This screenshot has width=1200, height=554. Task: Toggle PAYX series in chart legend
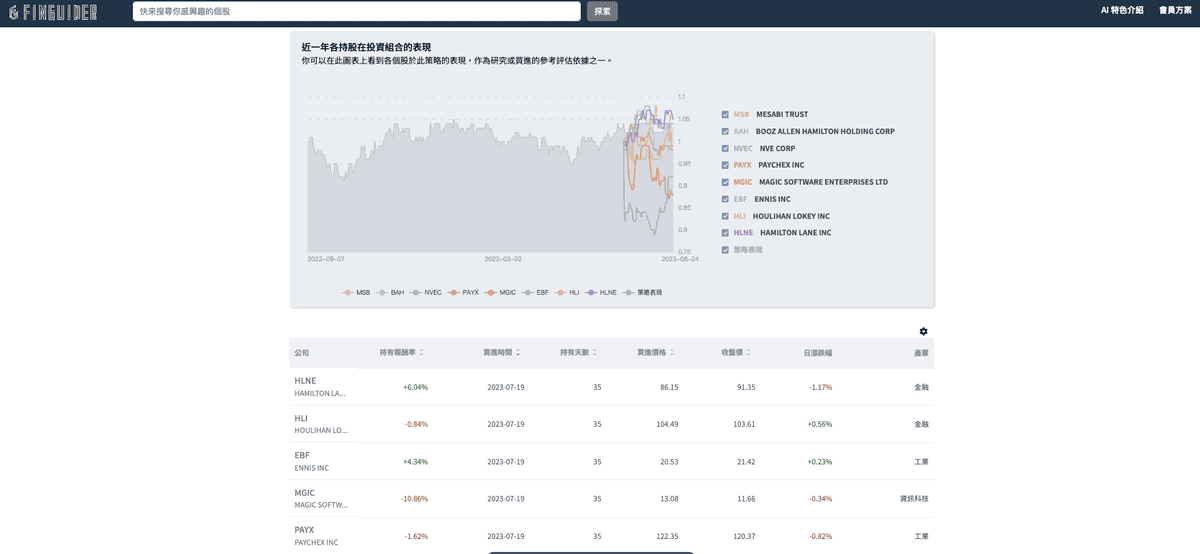click(464, 292)
